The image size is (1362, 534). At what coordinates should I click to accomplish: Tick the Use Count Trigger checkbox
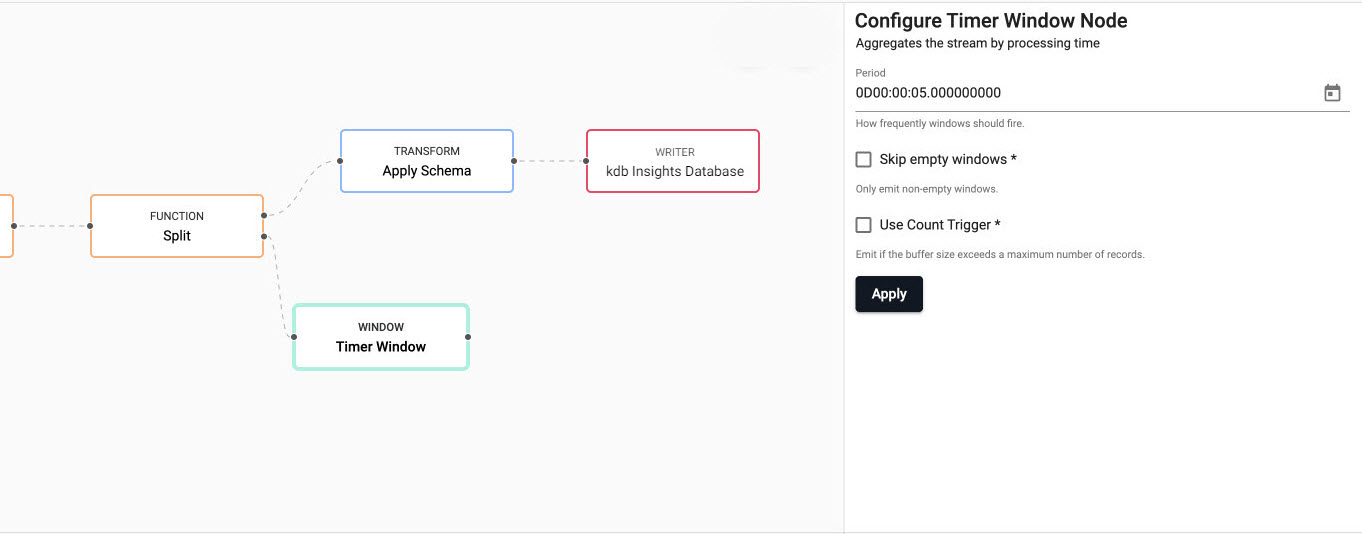[864, 225]
